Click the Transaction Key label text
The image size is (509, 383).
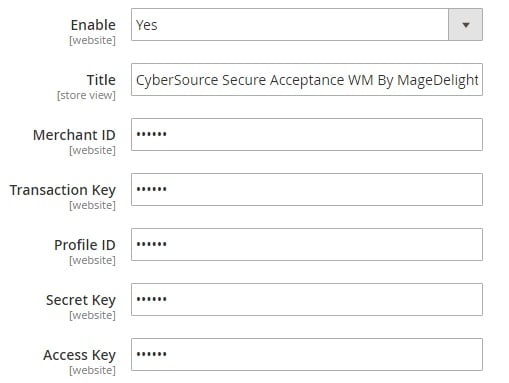(63, 190)
